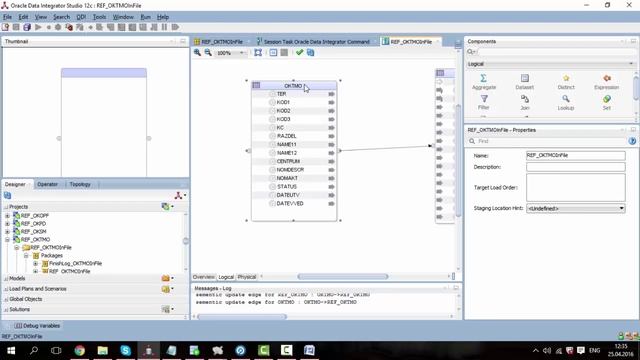Screen dimensions: 640x360
Task: Pick the Expression component icon
Action: coord(607,78)
